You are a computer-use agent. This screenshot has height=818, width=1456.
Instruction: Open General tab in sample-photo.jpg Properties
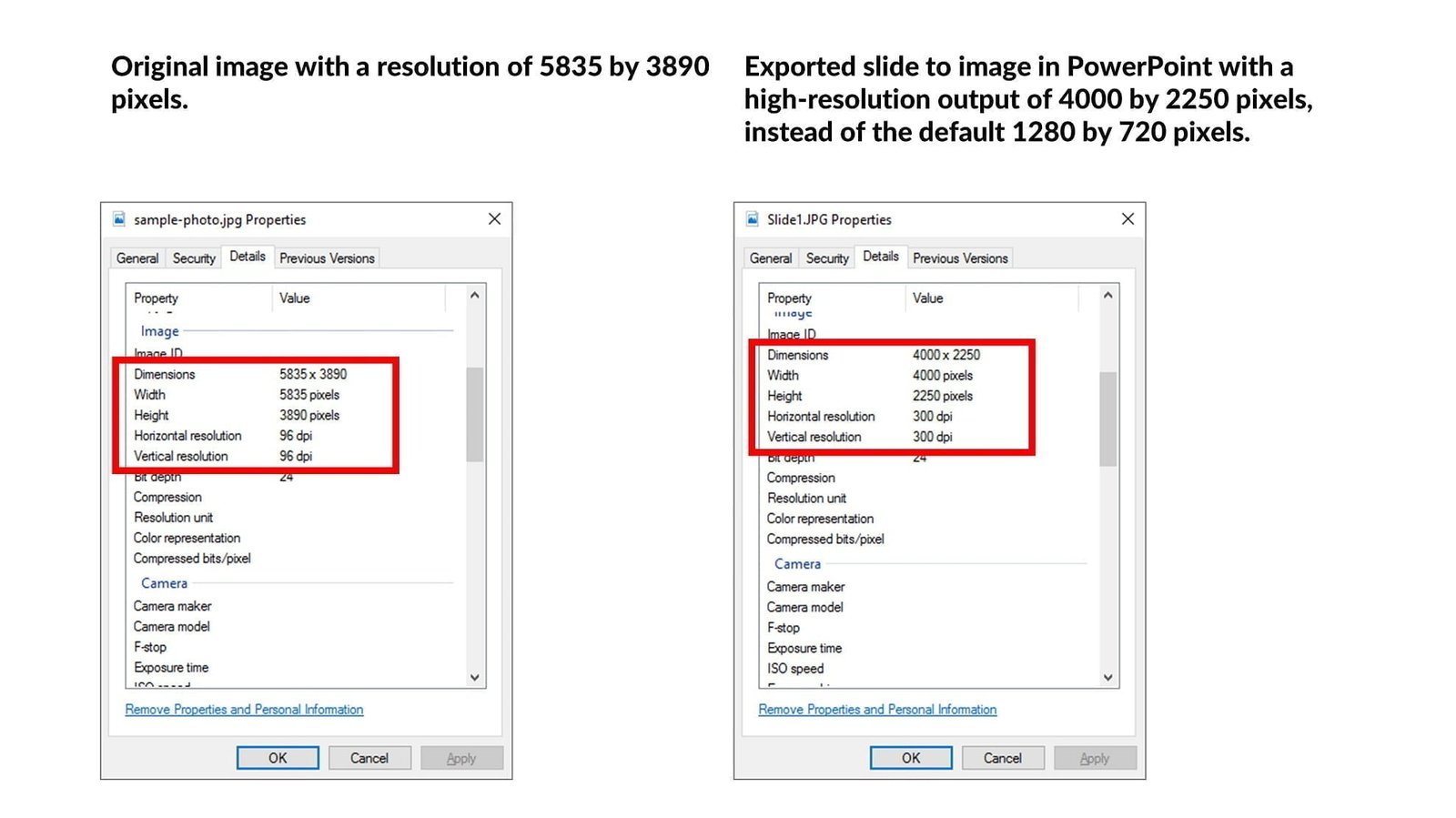click(x=137, y=258)
